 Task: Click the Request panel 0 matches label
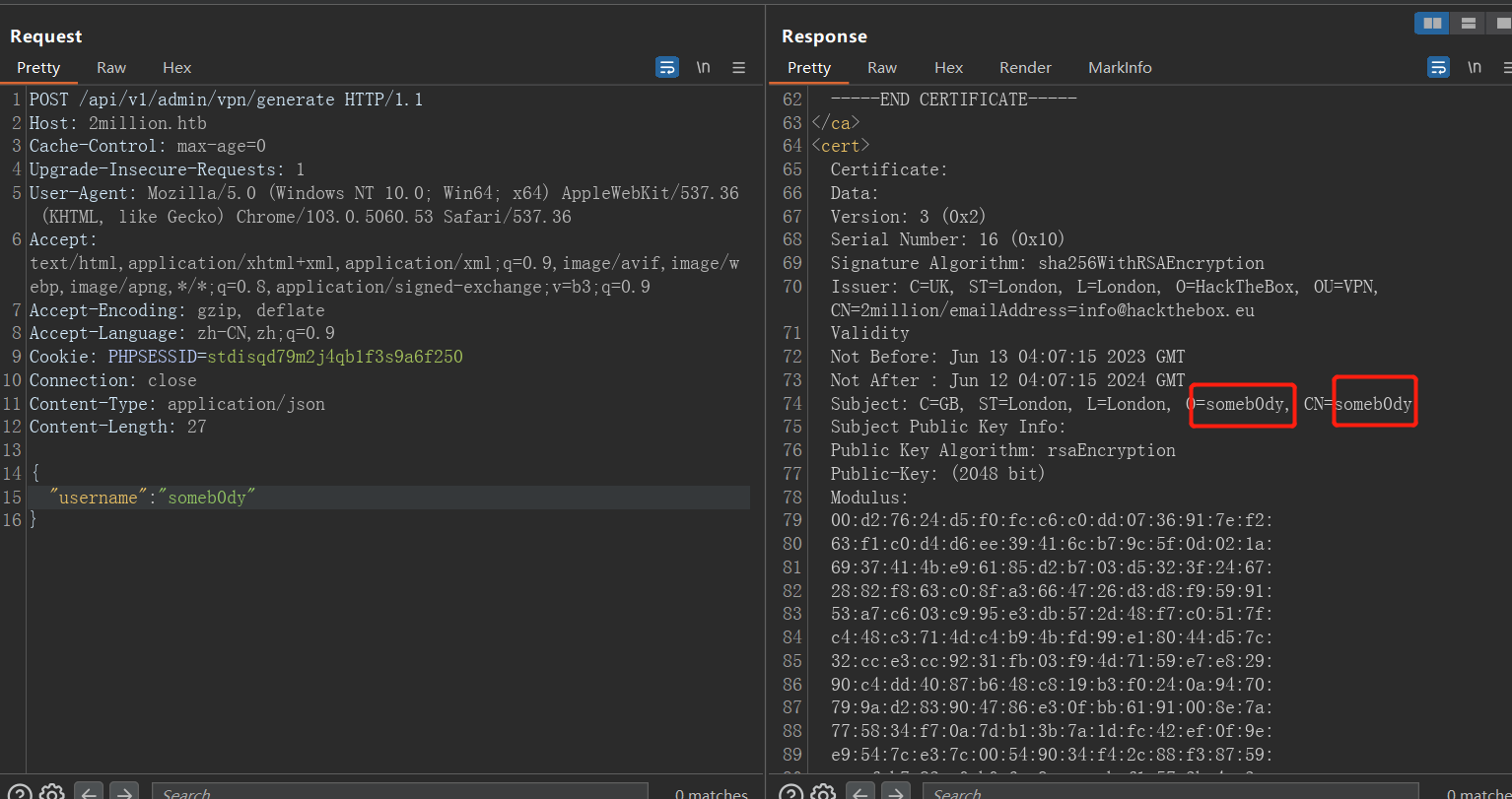[x=711, y=793]
